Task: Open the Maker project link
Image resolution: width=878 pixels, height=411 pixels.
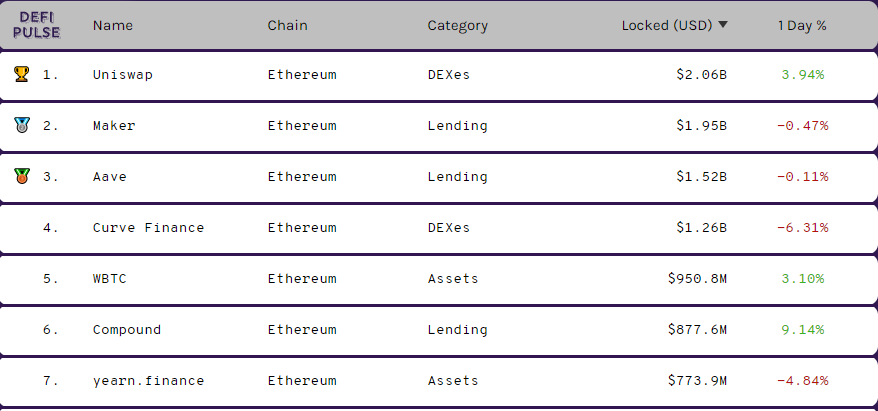Action: (114, 125)
